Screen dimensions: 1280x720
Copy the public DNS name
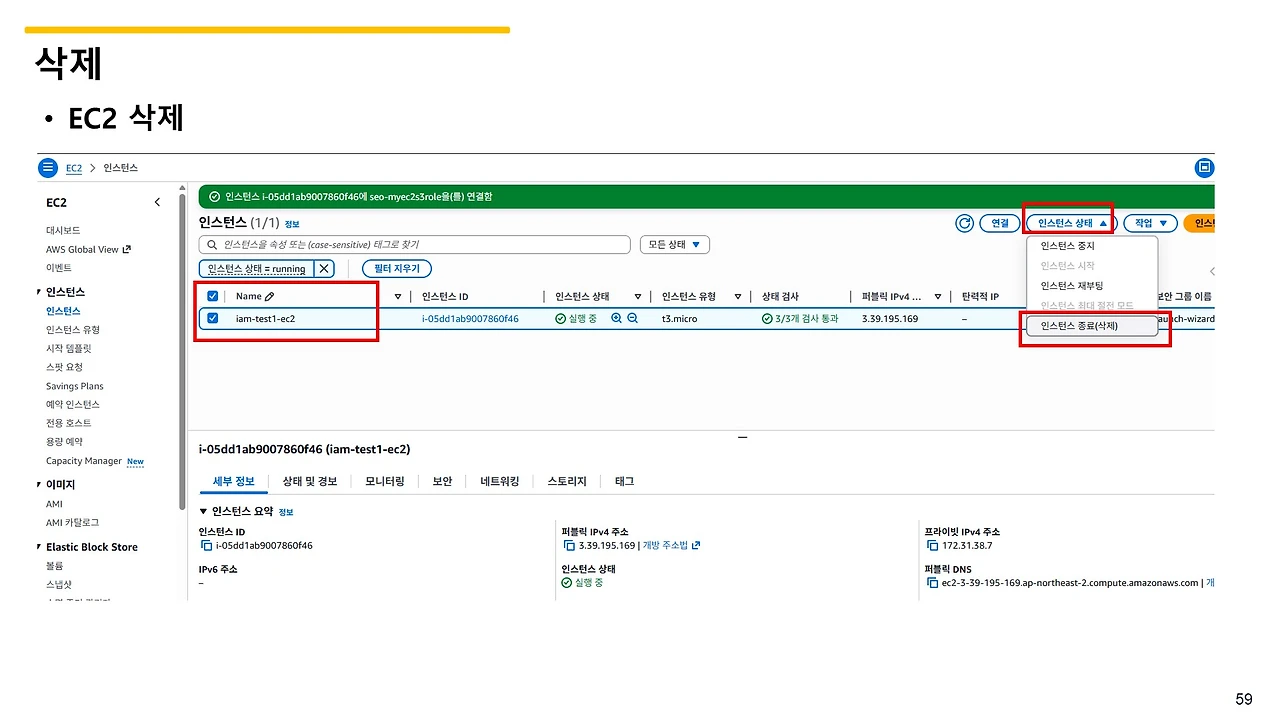[933, 582]
